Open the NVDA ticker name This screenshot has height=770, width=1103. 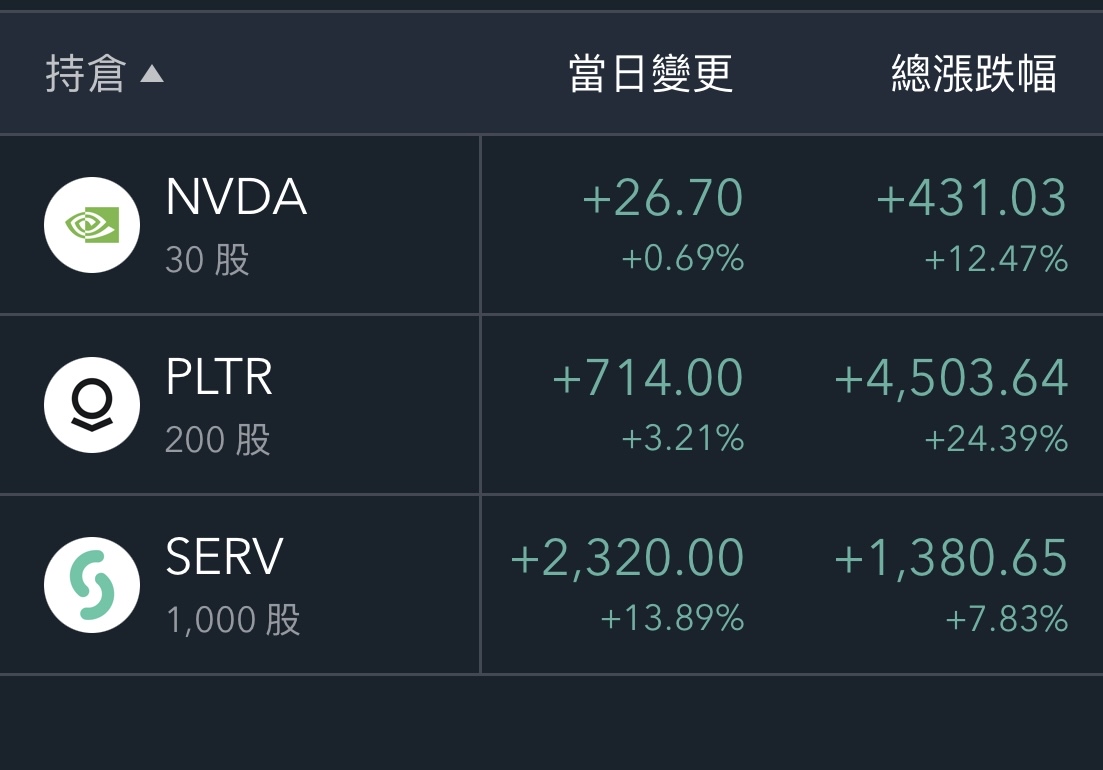tap(236, 197)
